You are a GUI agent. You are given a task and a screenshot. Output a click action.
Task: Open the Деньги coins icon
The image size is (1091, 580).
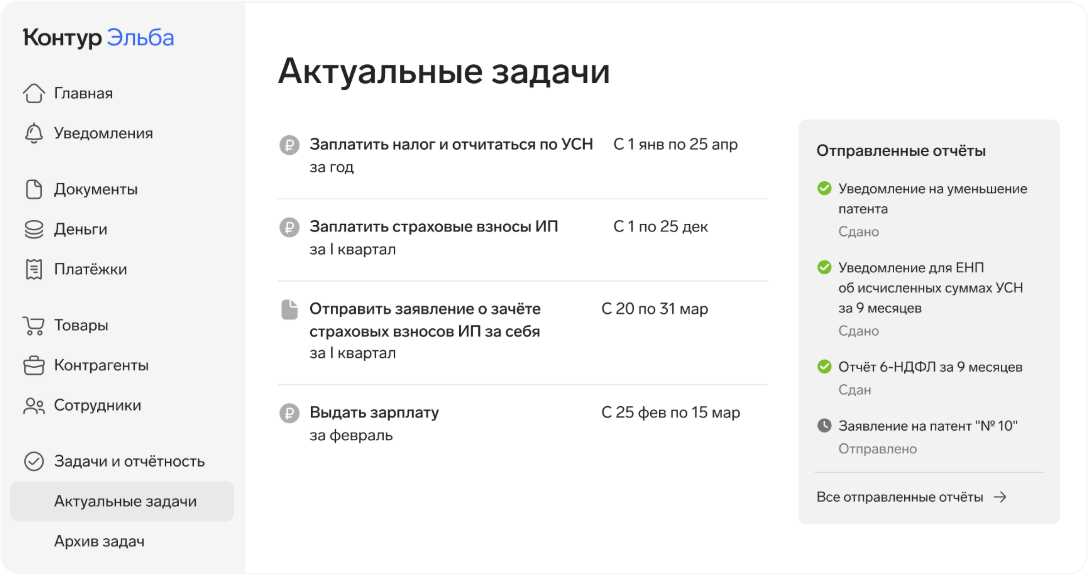[x=33, y=229]
